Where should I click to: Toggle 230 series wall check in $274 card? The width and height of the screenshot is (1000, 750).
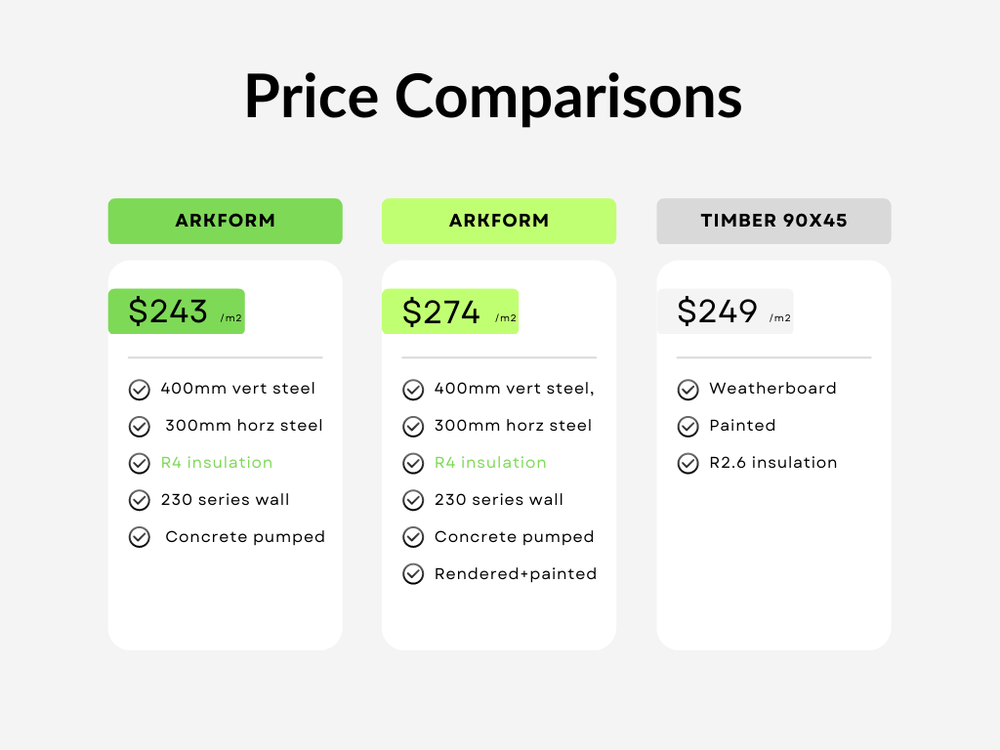point(413,500)
